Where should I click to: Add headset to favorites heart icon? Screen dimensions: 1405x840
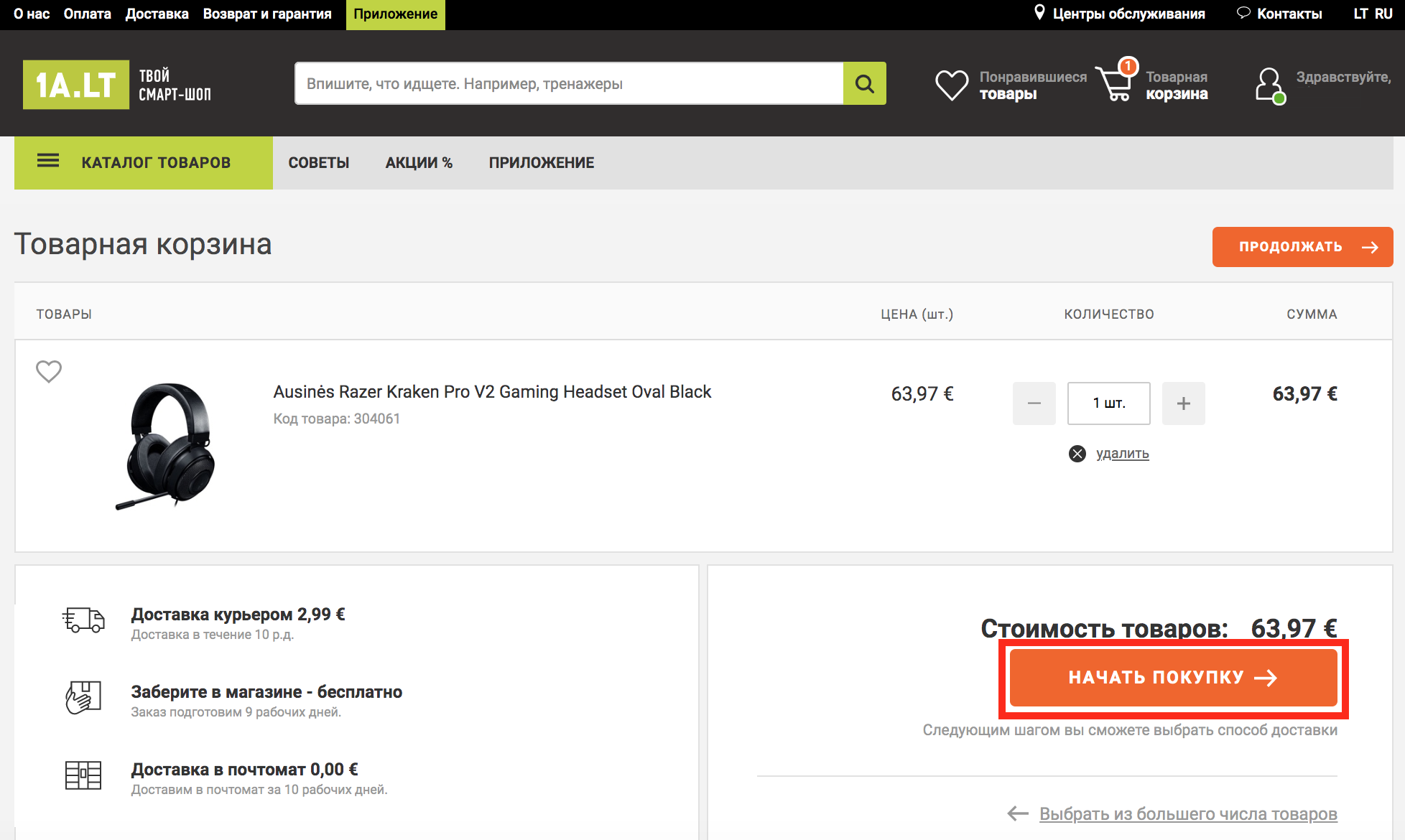pos(49,371)
